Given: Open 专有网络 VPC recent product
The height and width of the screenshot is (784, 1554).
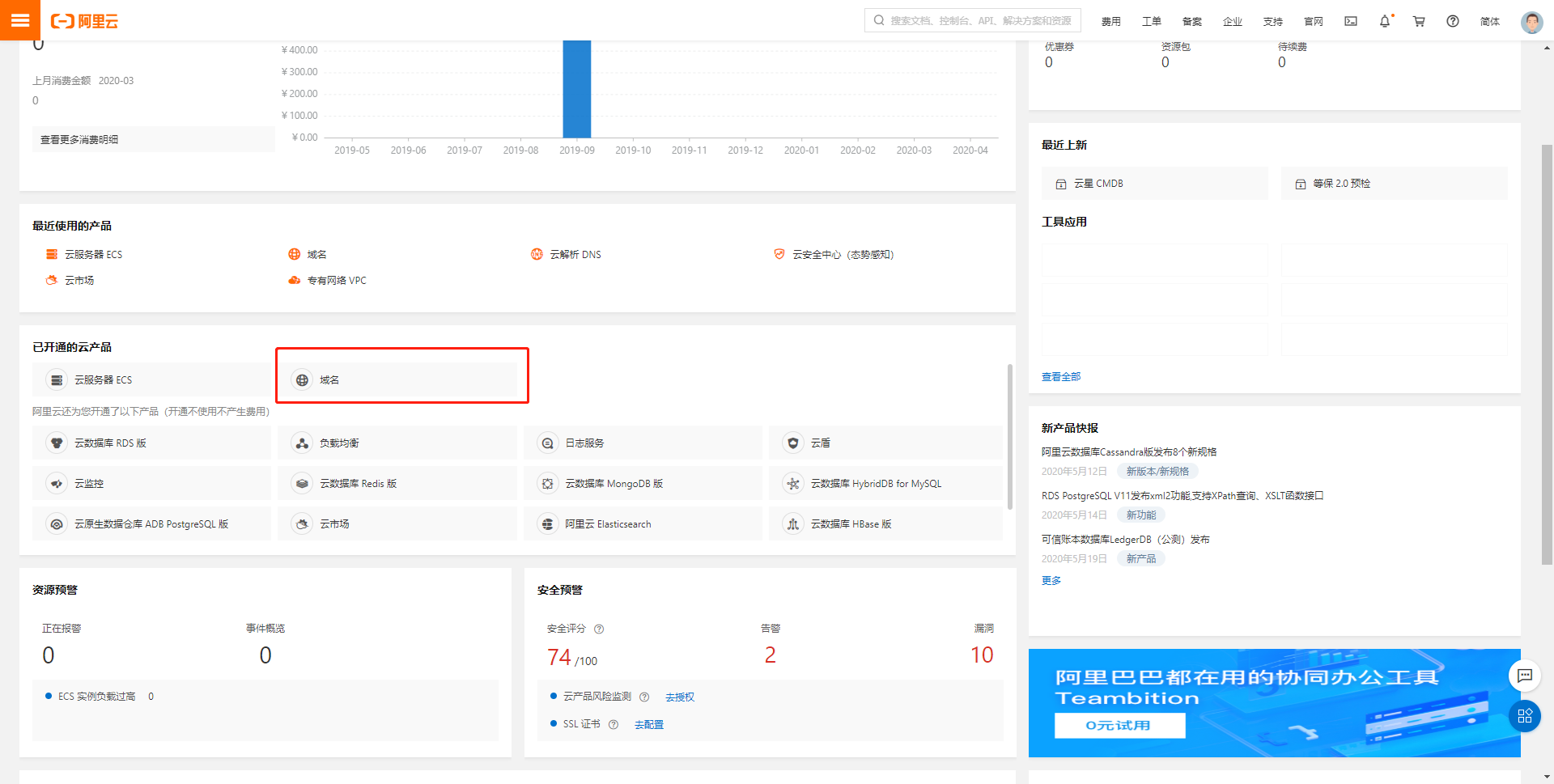Looking at the screenshot, I should point(327,280).
